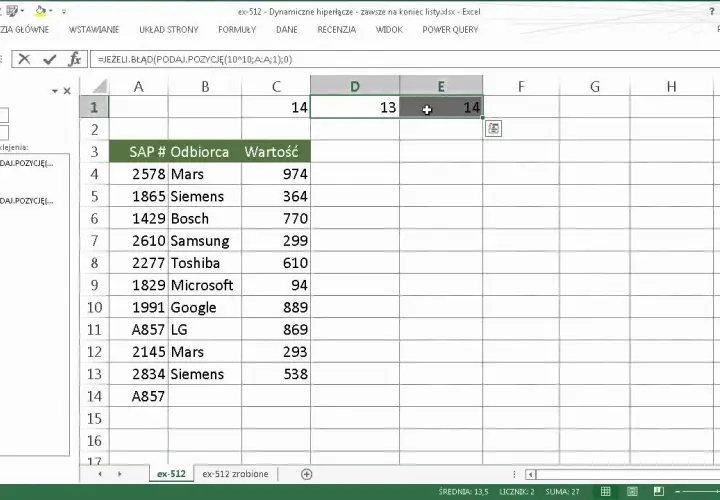720x500 pixels.
Task: Open the Customize Quick Access Toolbar dropdown
Action: [x=64, y=11]
